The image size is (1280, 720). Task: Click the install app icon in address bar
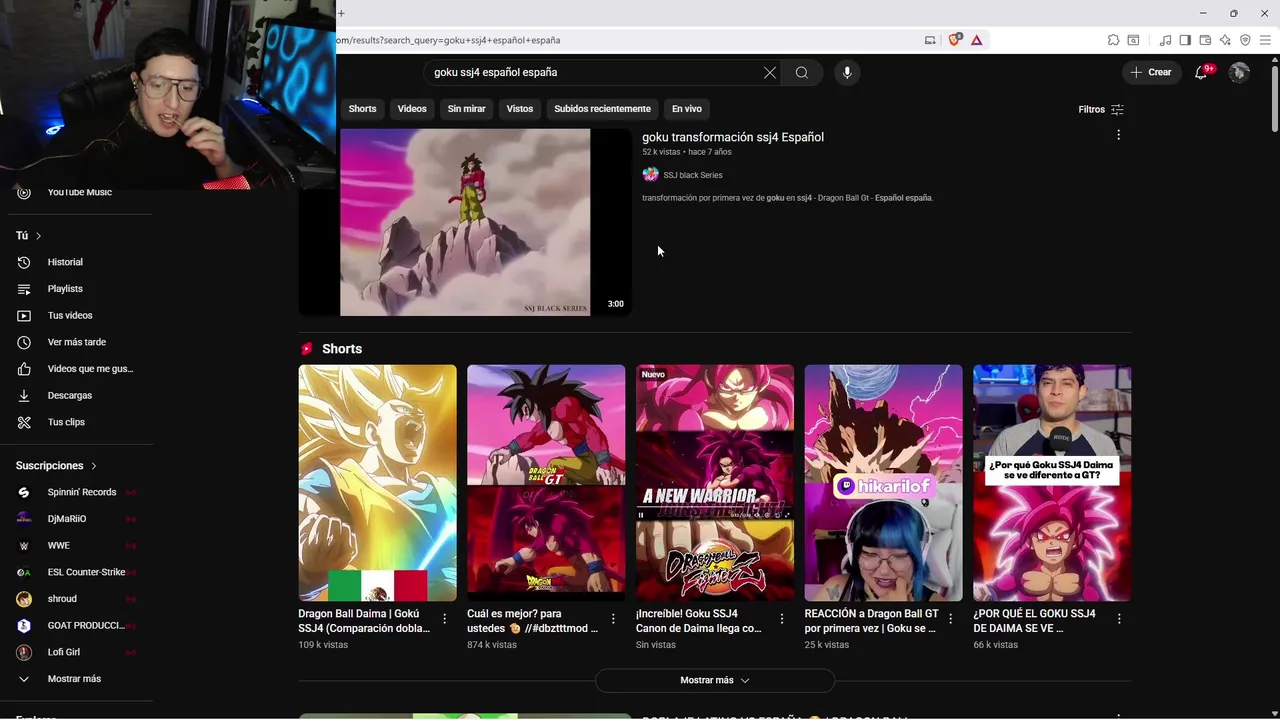tap(930, 40)
